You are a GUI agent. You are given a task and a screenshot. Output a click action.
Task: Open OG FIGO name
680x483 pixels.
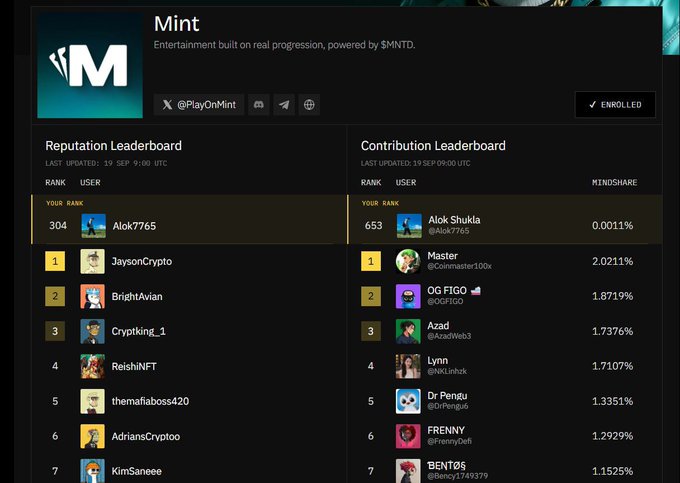pyautogui.click(x=447, y=290)
